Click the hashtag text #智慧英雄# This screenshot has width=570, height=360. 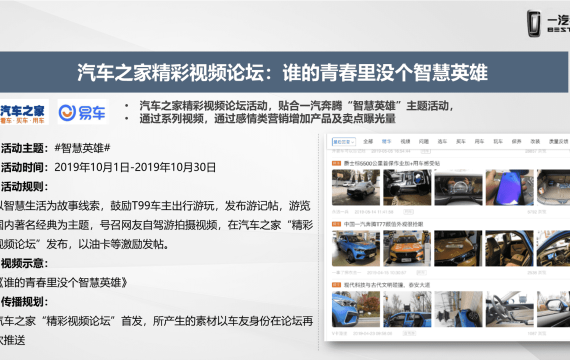pos(83,148)
